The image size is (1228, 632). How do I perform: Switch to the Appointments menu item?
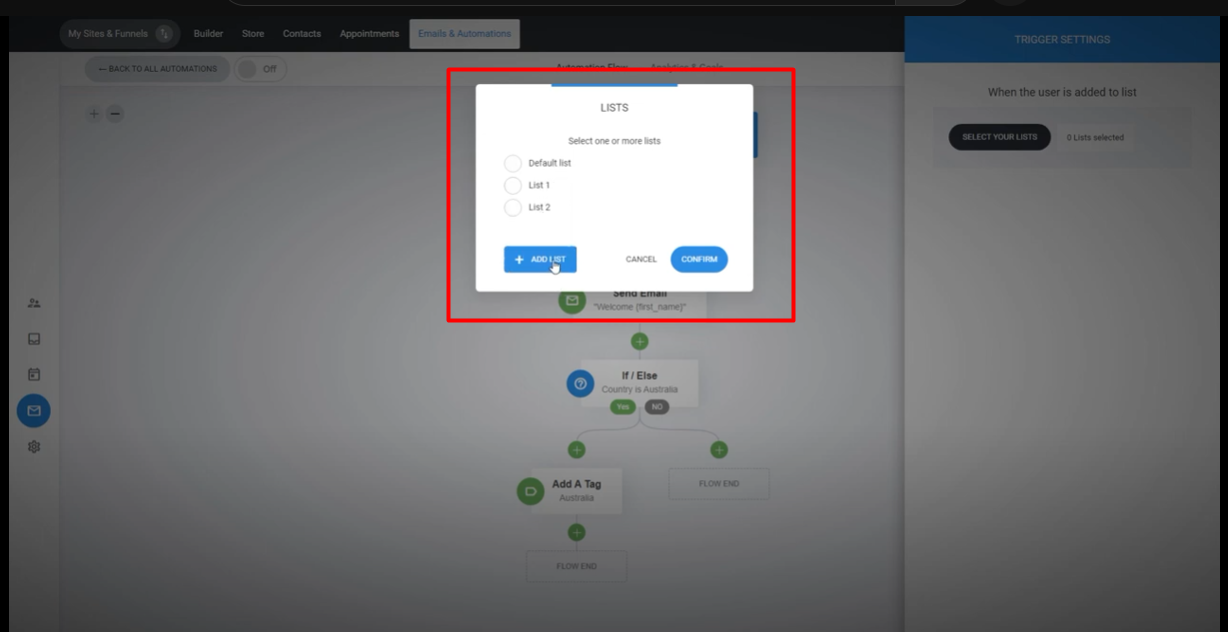[369, 34]
